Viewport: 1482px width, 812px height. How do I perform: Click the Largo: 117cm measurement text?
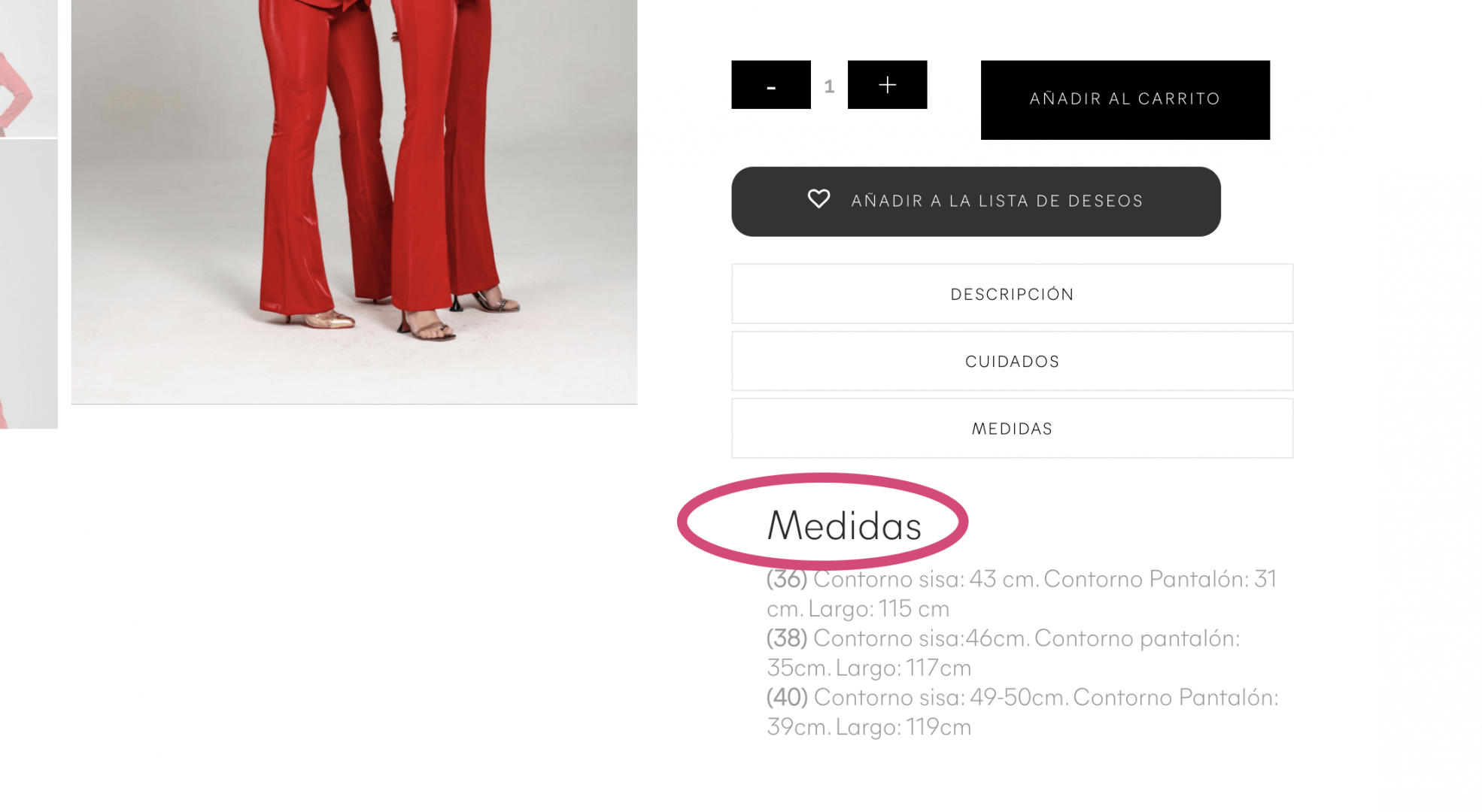point(903,668)
